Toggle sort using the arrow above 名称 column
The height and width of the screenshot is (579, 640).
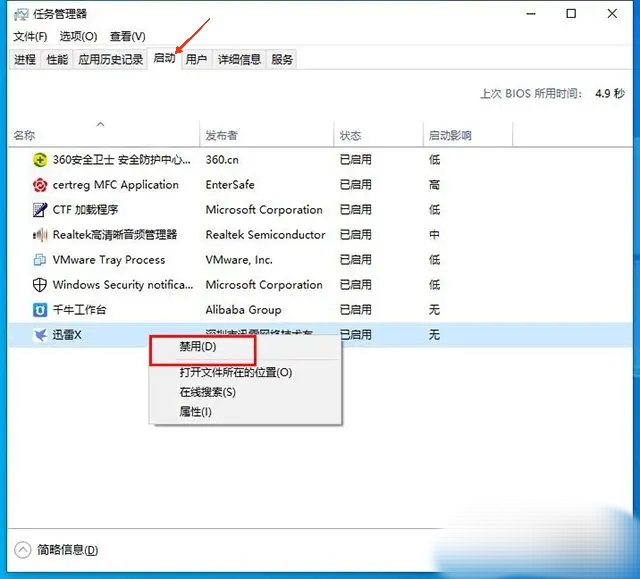click(x=100, y=124)
